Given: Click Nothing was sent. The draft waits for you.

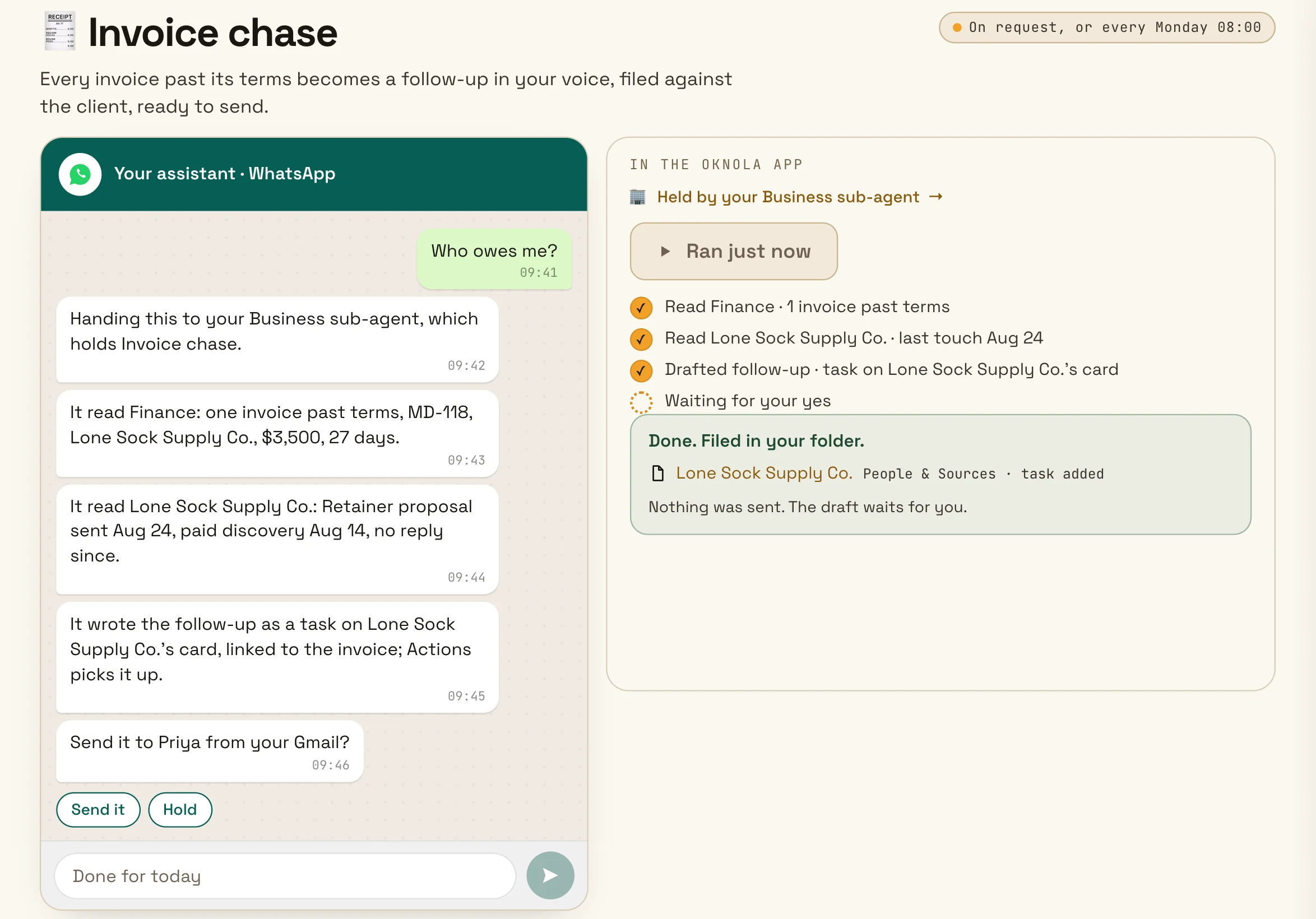Looking at the screenshot, I should click(x=807, y=507).
